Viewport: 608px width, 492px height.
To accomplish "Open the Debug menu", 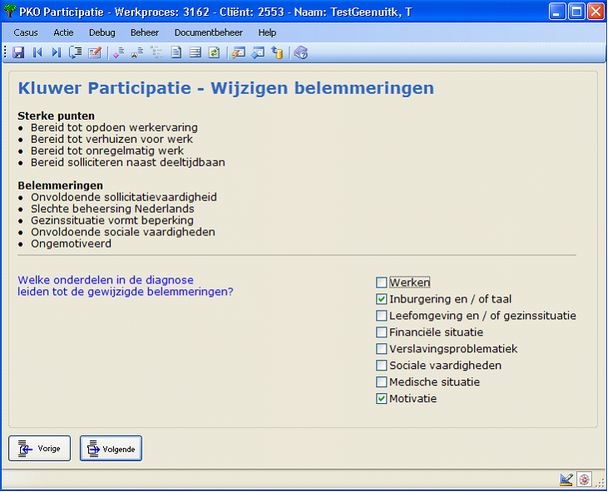I will (x=102, y=33).
